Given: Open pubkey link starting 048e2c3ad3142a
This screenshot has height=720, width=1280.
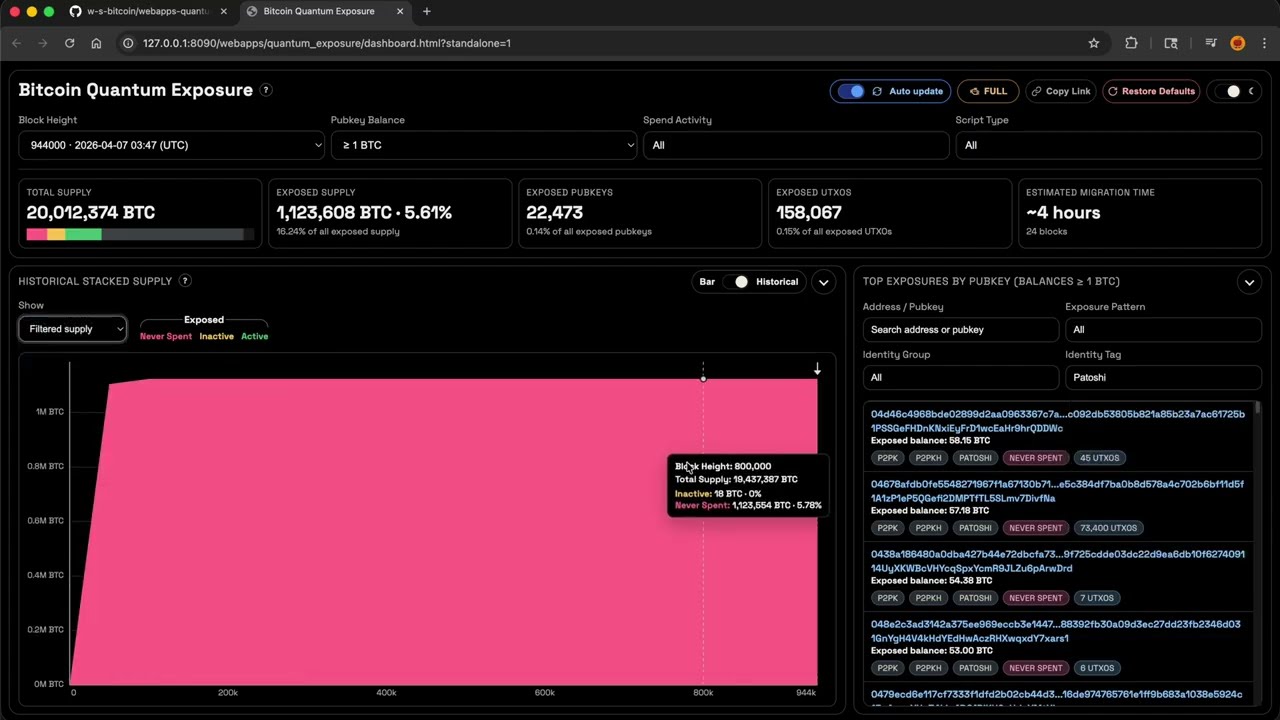Looking at the screenshot, I should click(x=1056, y=624).
